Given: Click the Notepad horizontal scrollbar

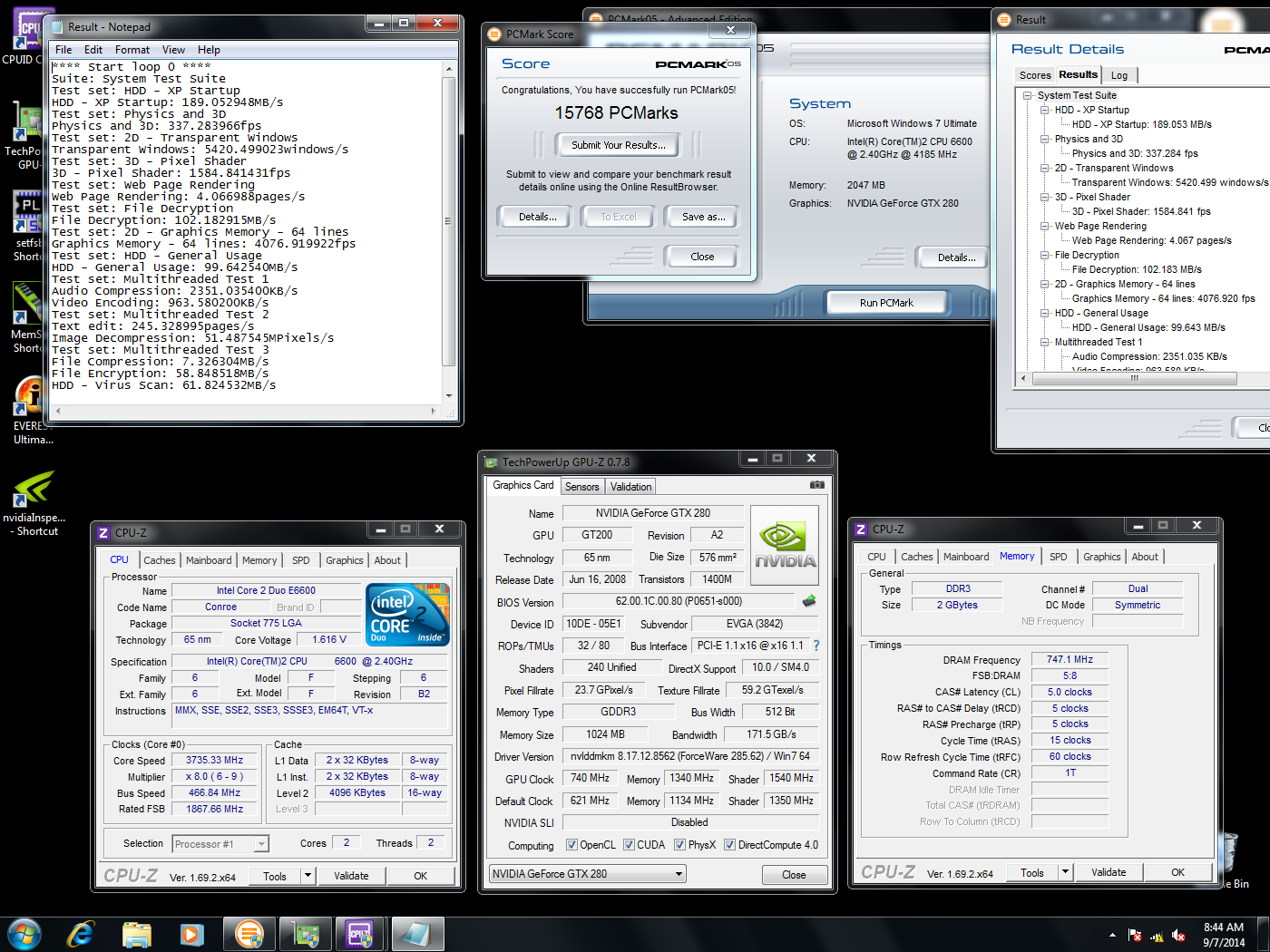Looking at the screenshot, I should (245, 412).
